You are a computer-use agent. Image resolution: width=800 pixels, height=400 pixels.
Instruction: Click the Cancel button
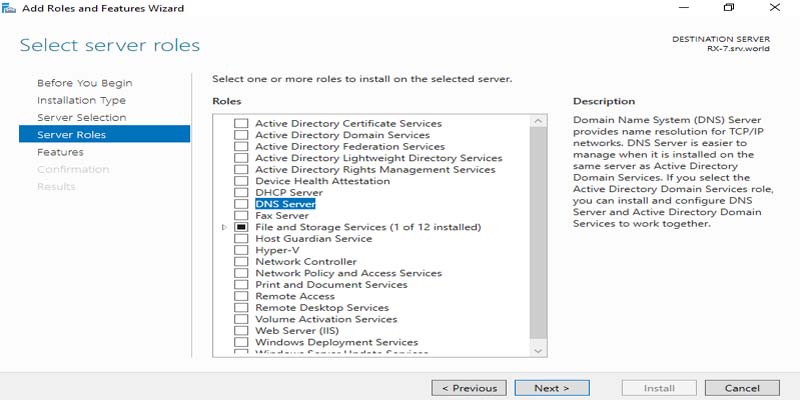point(742,388)
